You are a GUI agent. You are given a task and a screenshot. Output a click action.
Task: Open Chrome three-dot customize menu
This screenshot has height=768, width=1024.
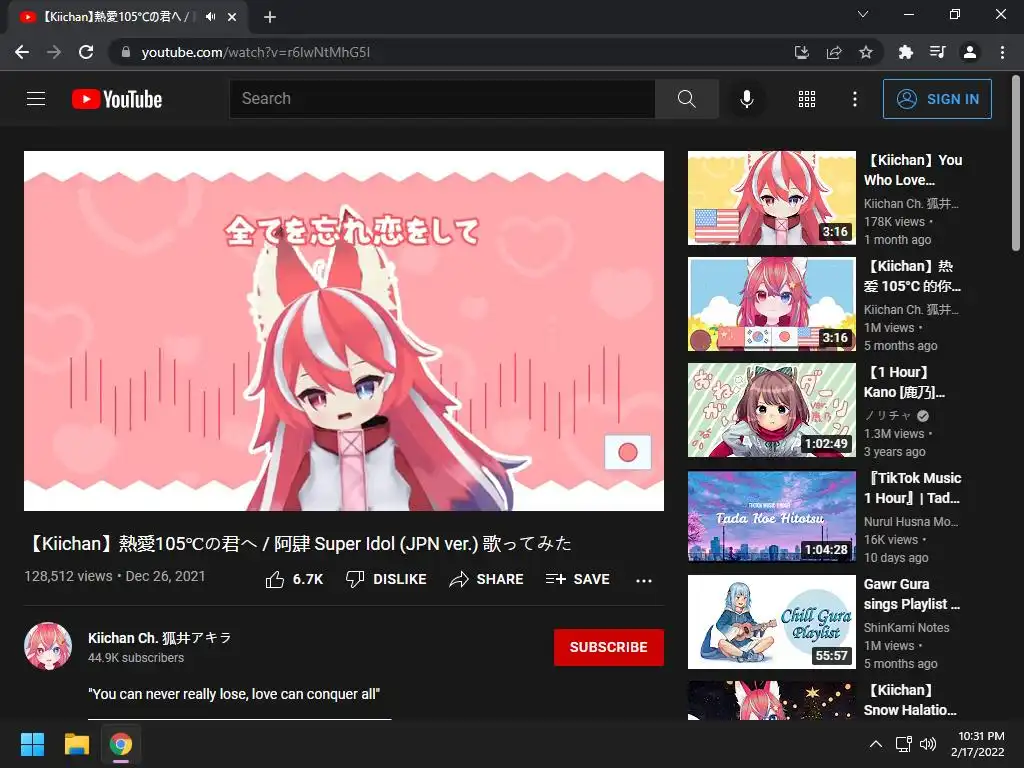coord(1002,52)
